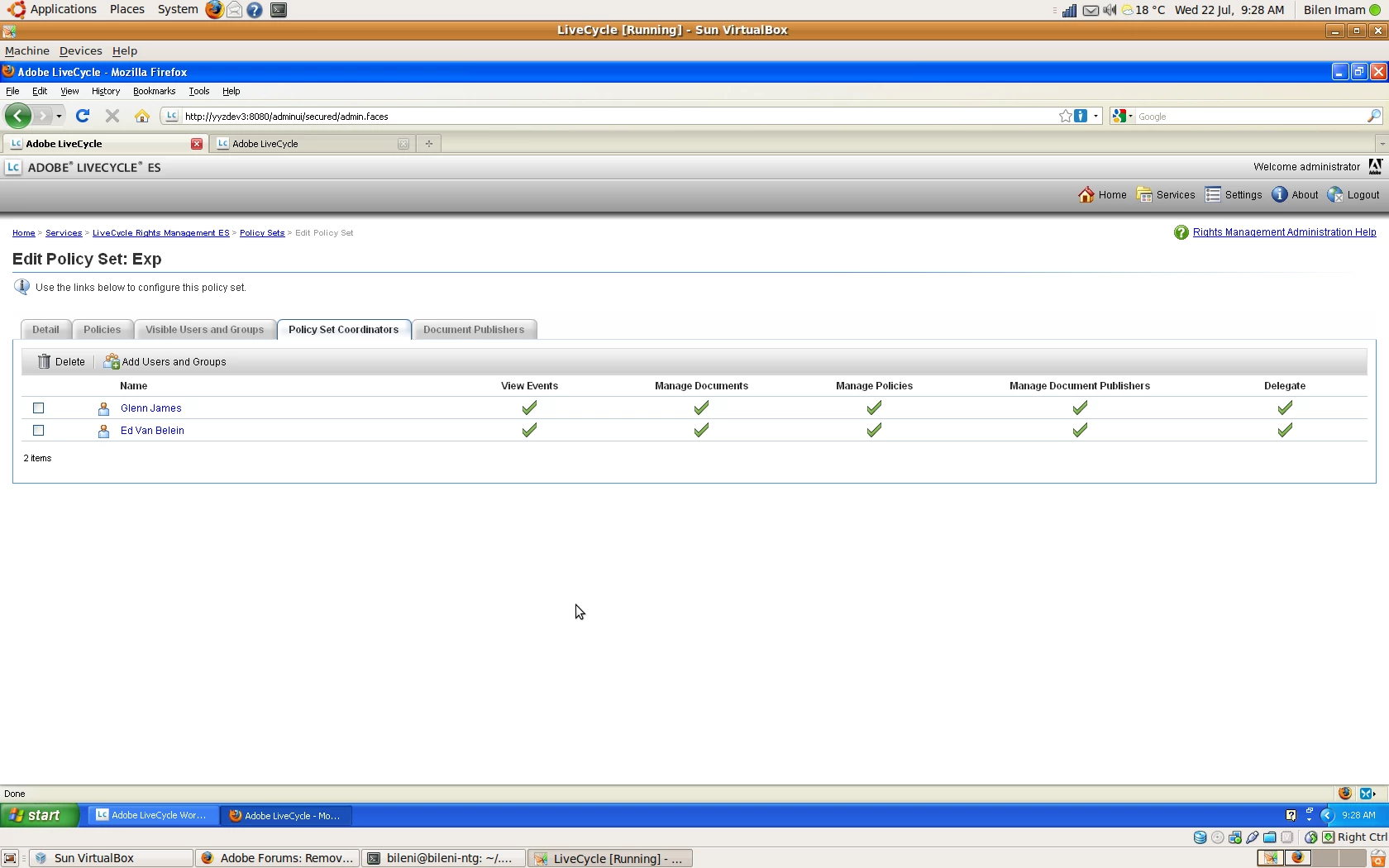Screen dimensions: 1389x868
Task: Click the Windows start button
Action: pyautogui.click(x=40, y=815)
